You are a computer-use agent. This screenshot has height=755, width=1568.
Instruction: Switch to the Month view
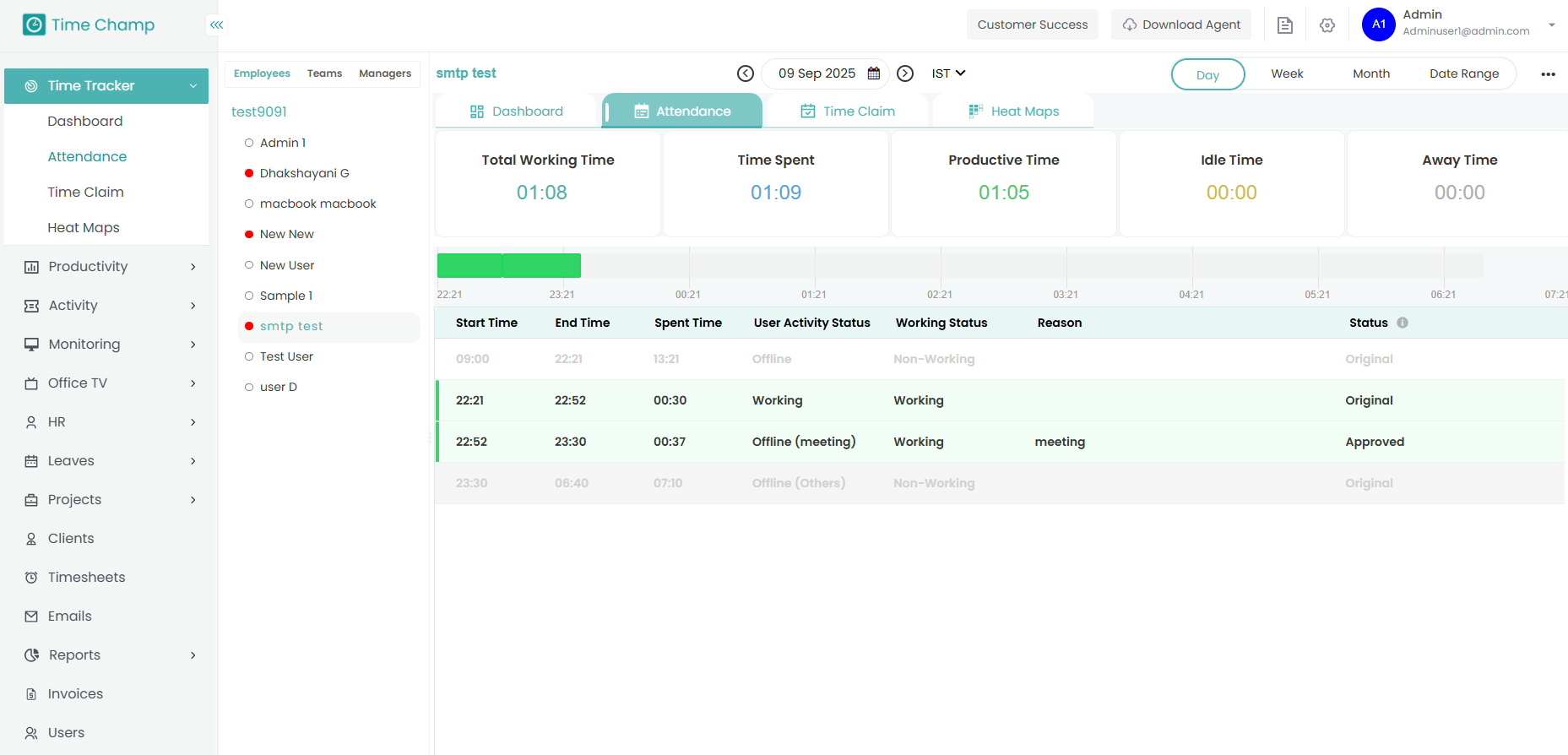1370,73
